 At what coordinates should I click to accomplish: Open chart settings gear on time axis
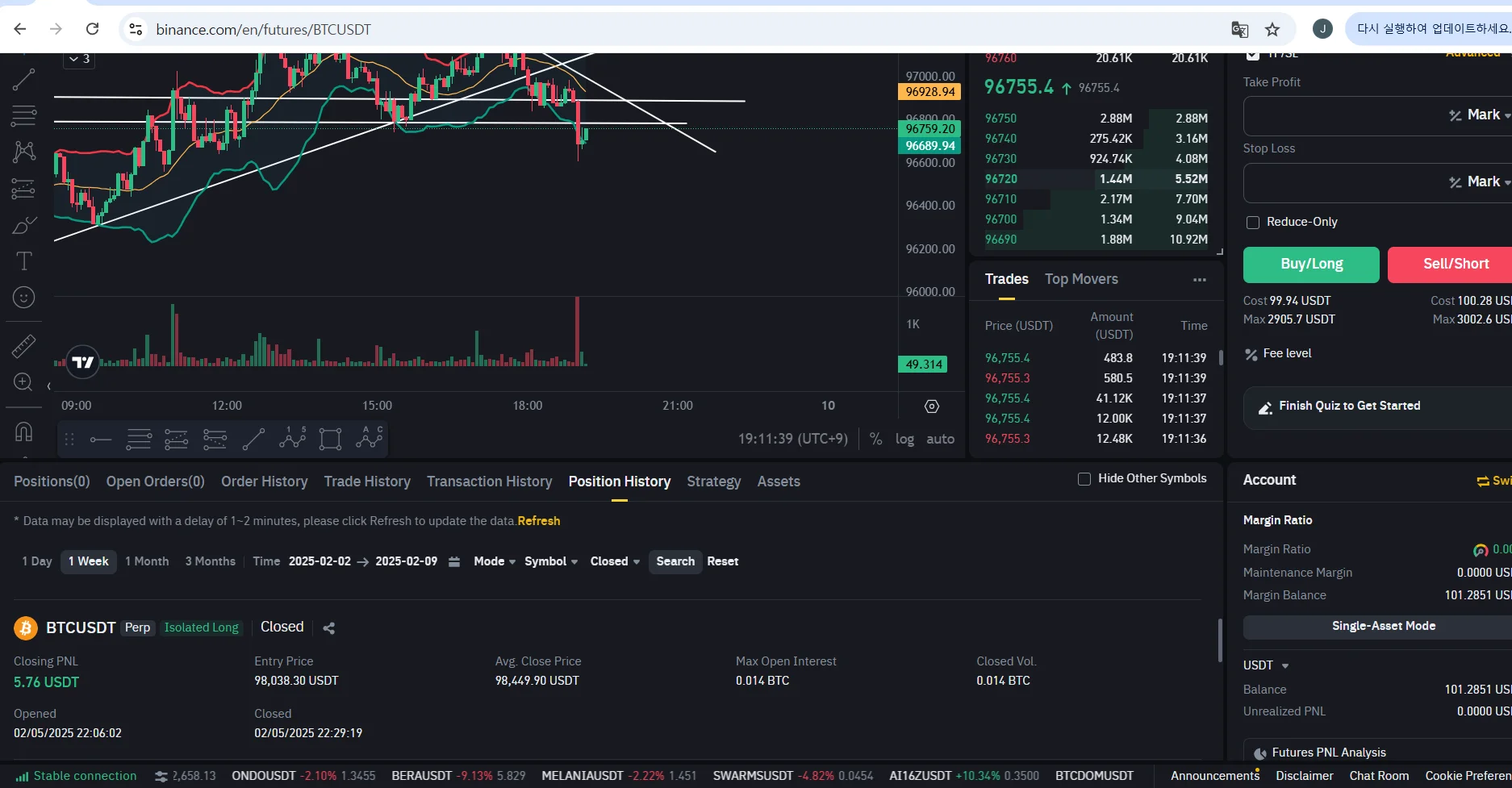pyautogui.click(x=932, y=407)
